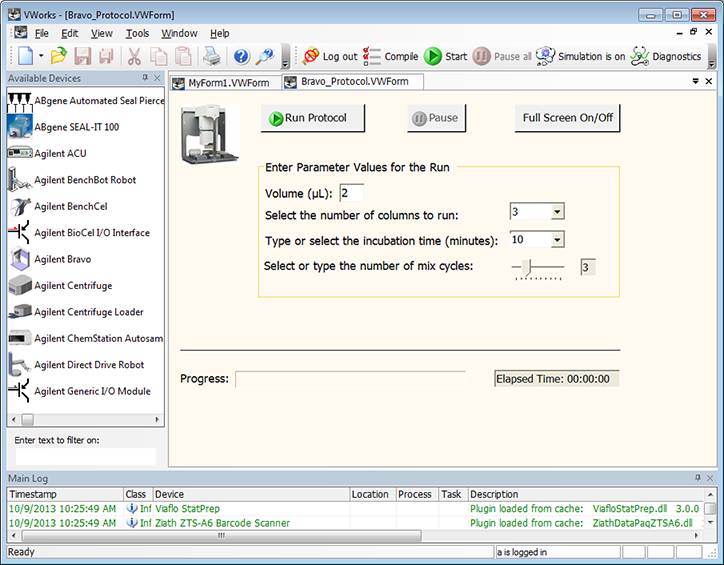Click the New file toolbar icon
724x565 pixels.
[24, 57]
